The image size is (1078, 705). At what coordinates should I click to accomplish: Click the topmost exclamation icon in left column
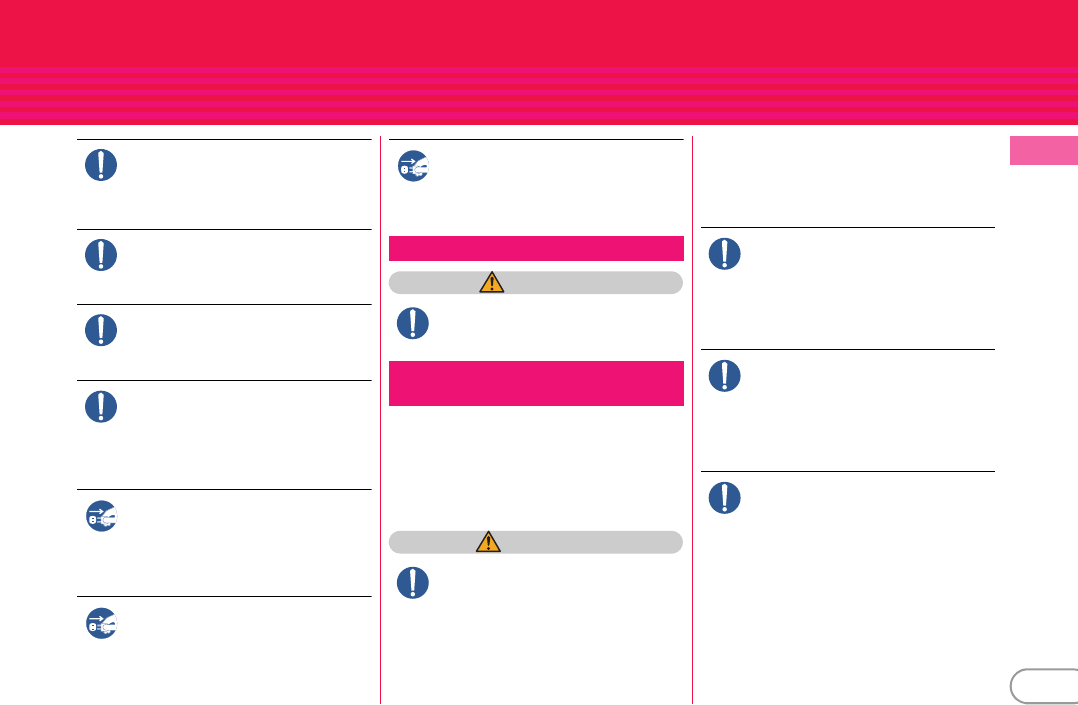click(101, 165)
